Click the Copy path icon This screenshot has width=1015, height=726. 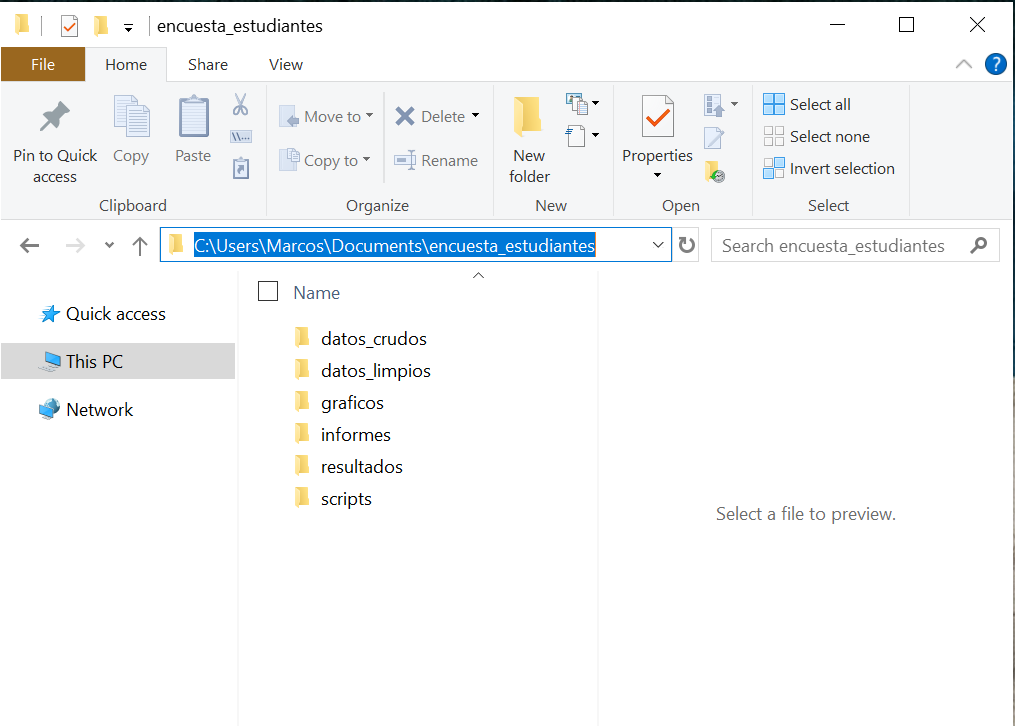pyautogui.click(x=240, y=137)
